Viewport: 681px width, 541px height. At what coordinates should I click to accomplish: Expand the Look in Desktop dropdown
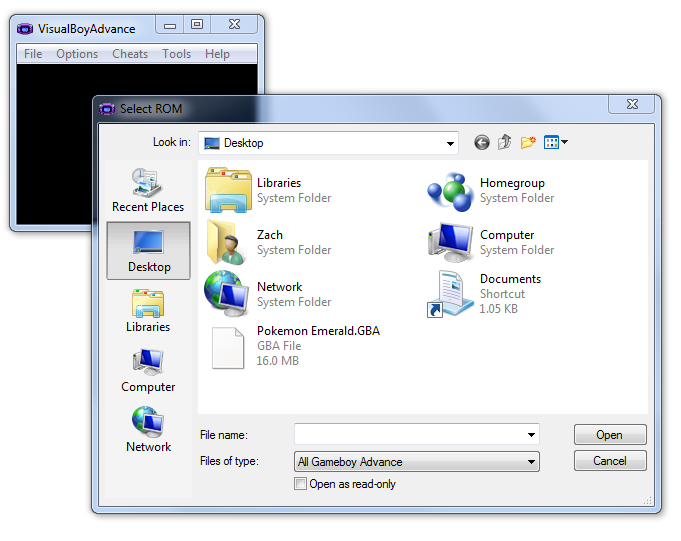point(450,143)
